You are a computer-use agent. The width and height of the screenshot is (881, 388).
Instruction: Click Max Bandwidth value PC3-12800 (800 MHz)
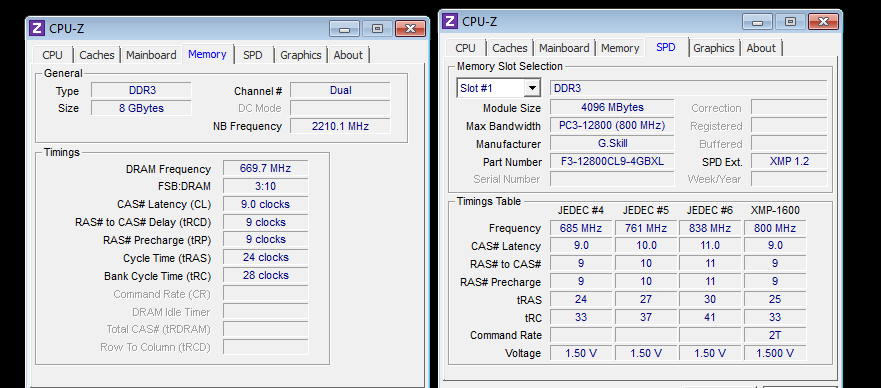[x=612, y=126]
